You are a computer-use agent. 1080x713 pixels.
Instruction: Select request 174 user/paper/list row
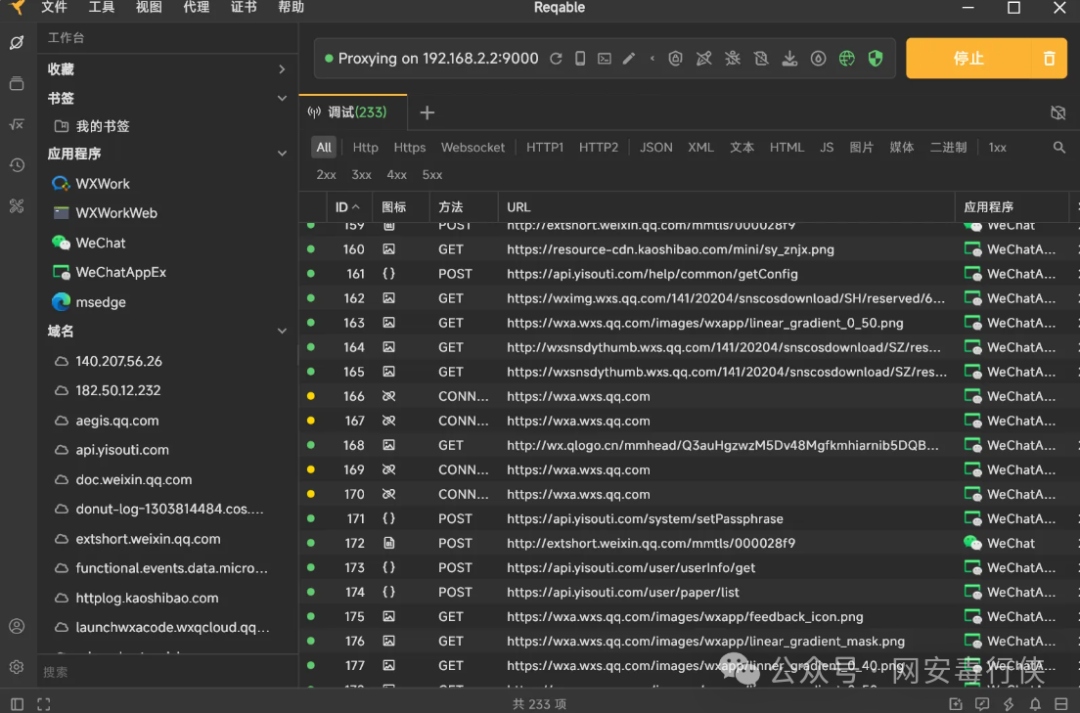point(689,592)
